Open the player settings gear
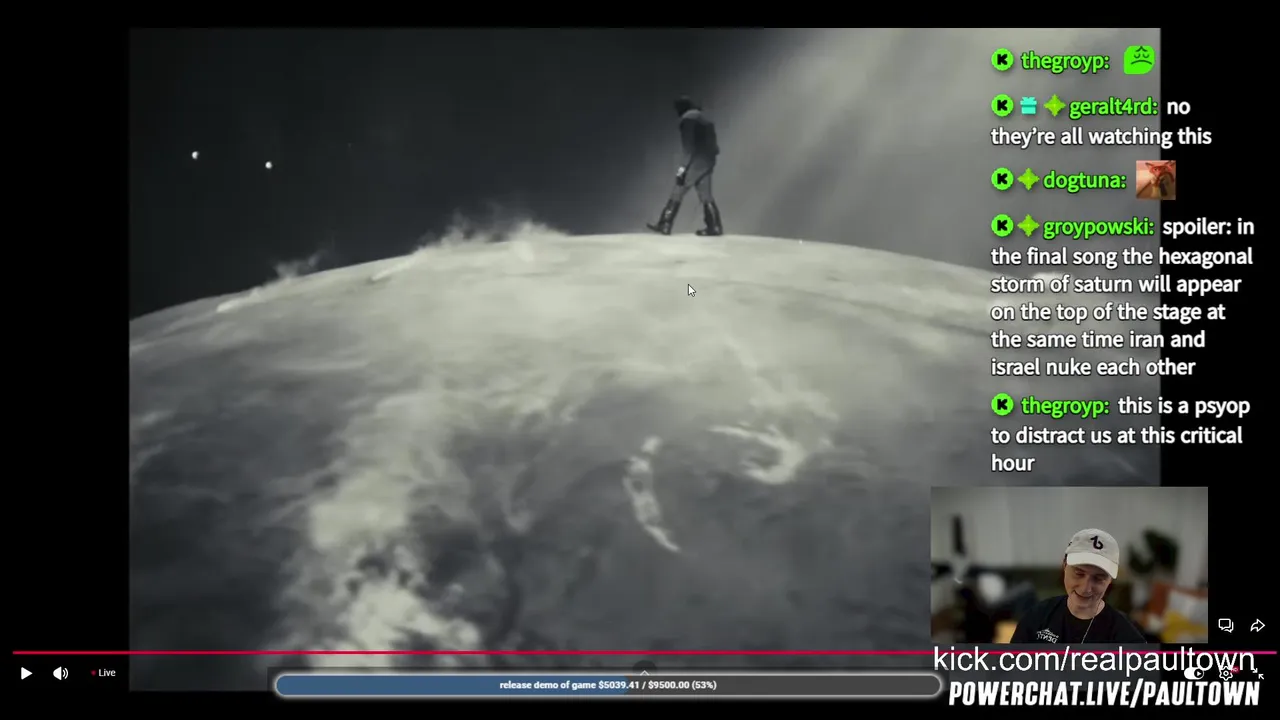Viewport: 1280px width, 720px height. [x=1226, y=673]
